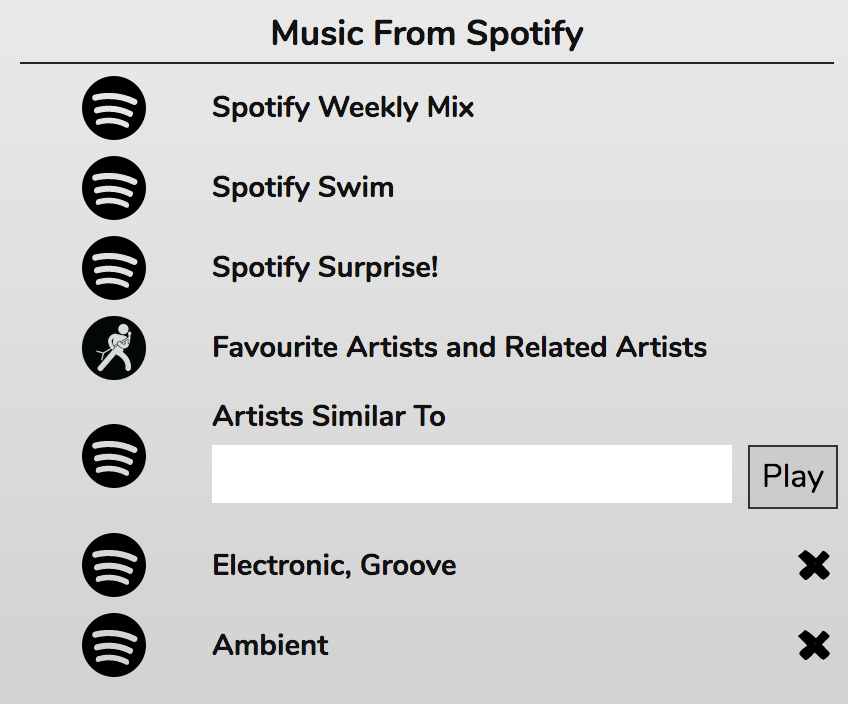Viewport: 848px width, 704px height.
Task: Play the Spotify Weekly Mix
Action: point(343,108)
